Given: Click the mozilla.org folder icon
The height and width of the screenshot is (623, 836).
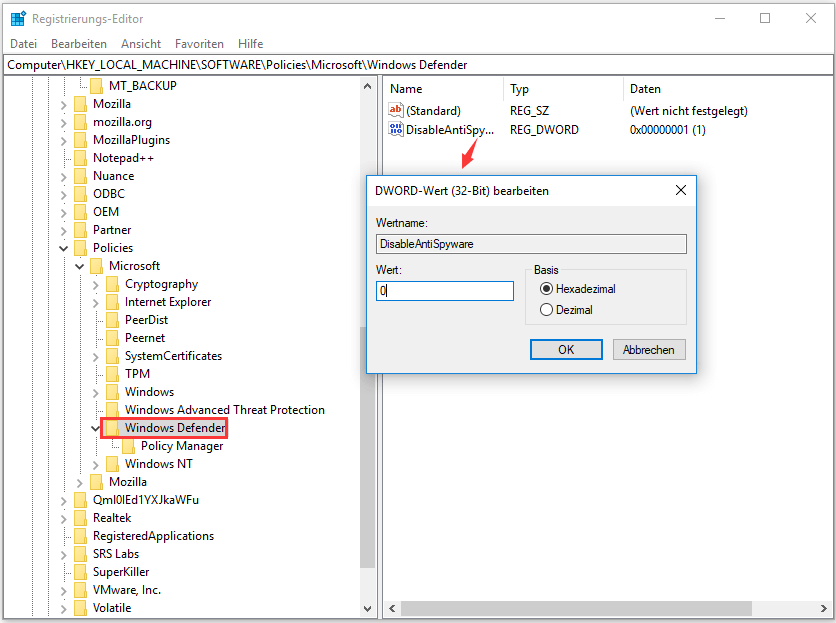Looking at the screenshot, I should (x=81, y=122).
